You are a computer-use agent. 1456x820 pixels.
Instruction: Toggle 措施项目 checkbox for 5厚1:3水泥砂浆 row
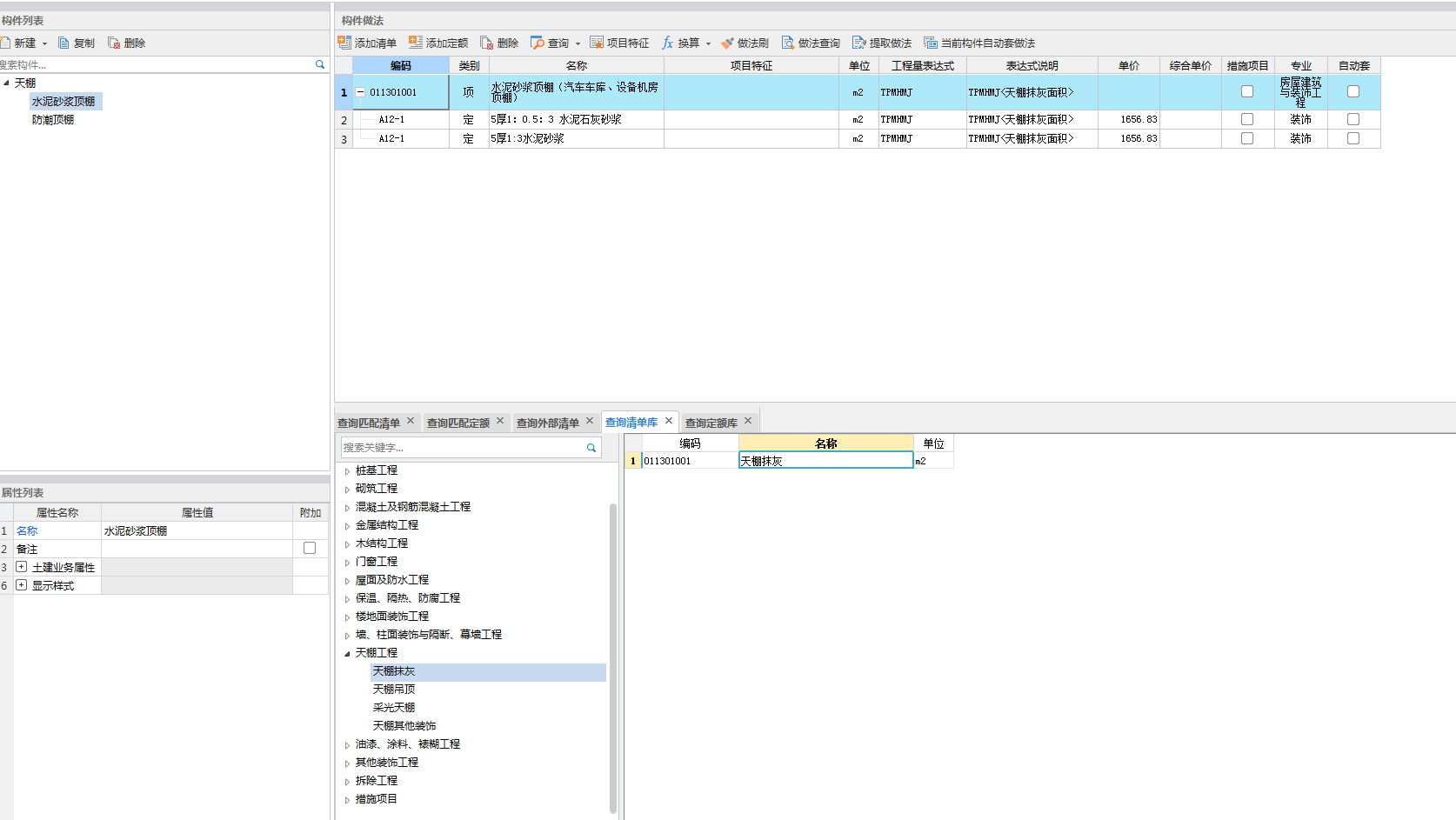tap(1247, 138)
